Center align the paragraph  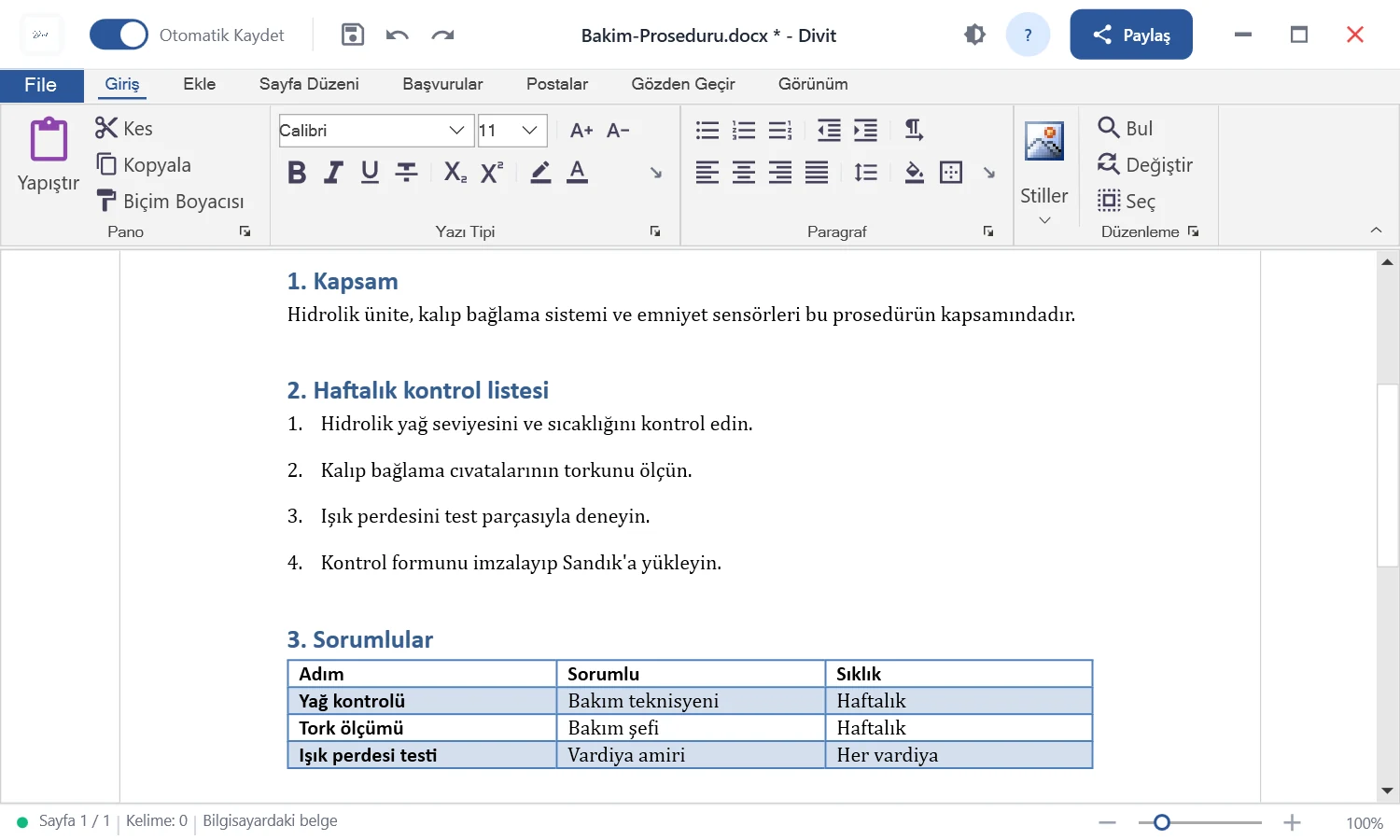pyautogui.click(x=744, y=173)
